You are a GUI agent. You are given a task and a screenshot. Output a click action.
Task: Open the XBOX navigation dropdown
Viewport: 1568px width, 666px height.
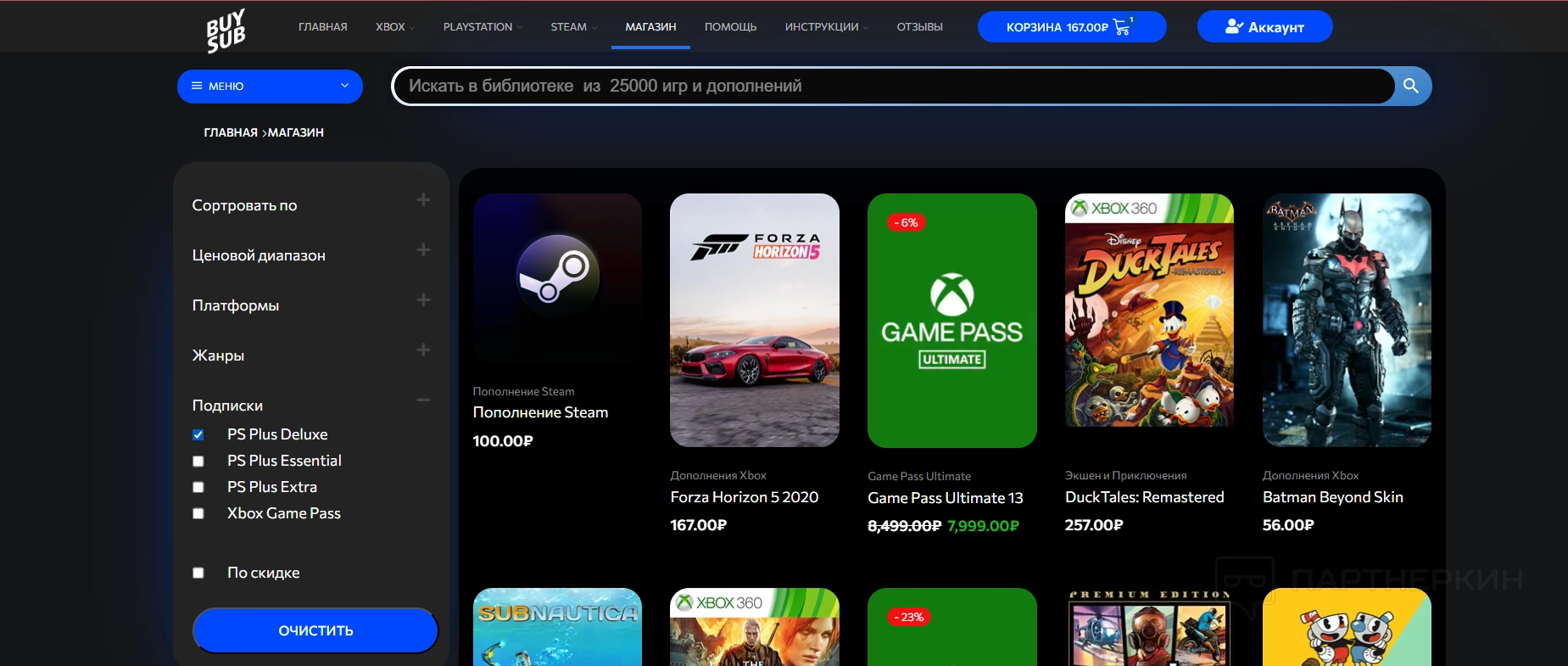395,27
